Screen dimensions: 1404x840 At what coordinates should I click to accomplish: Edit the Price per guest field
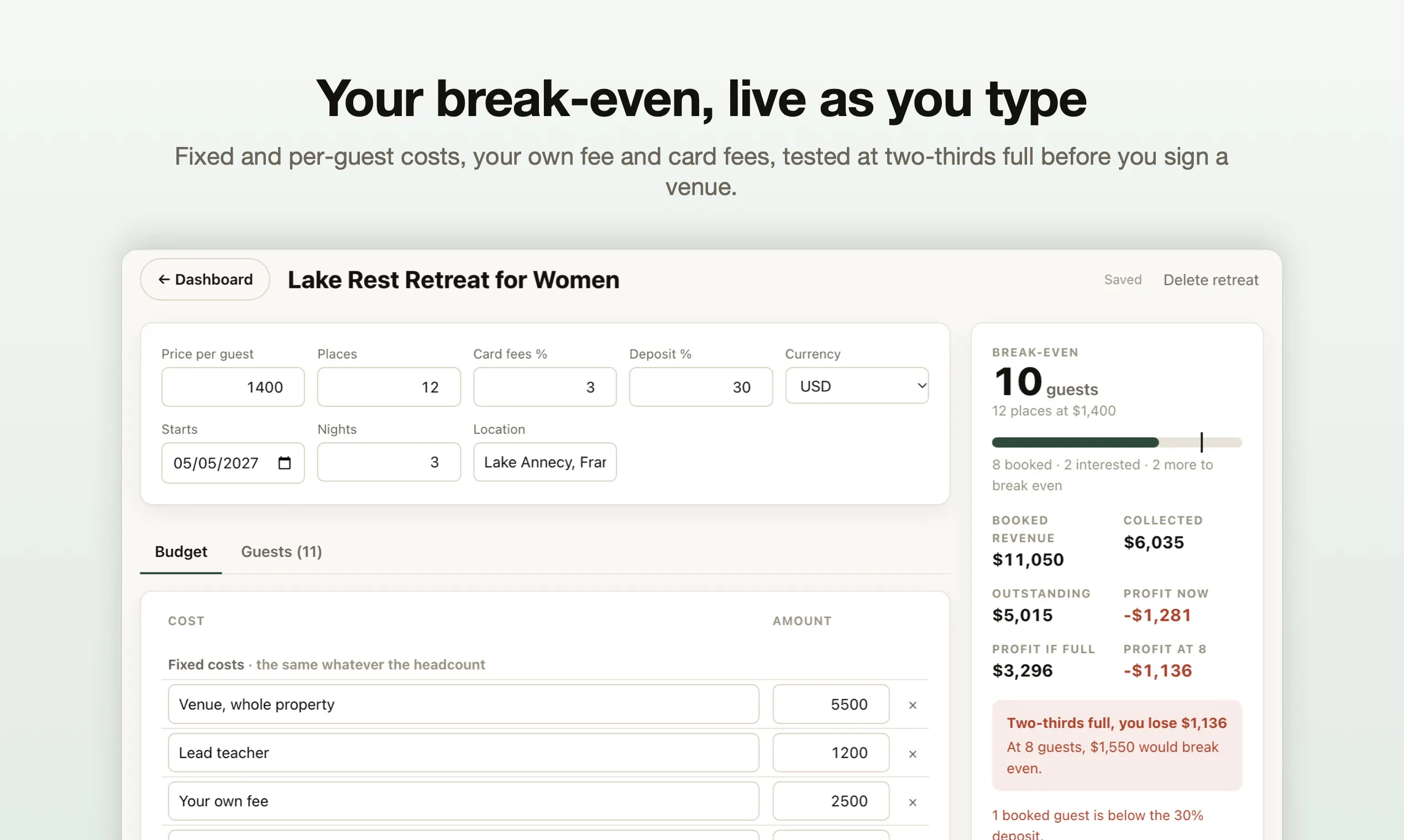(233, 387)
